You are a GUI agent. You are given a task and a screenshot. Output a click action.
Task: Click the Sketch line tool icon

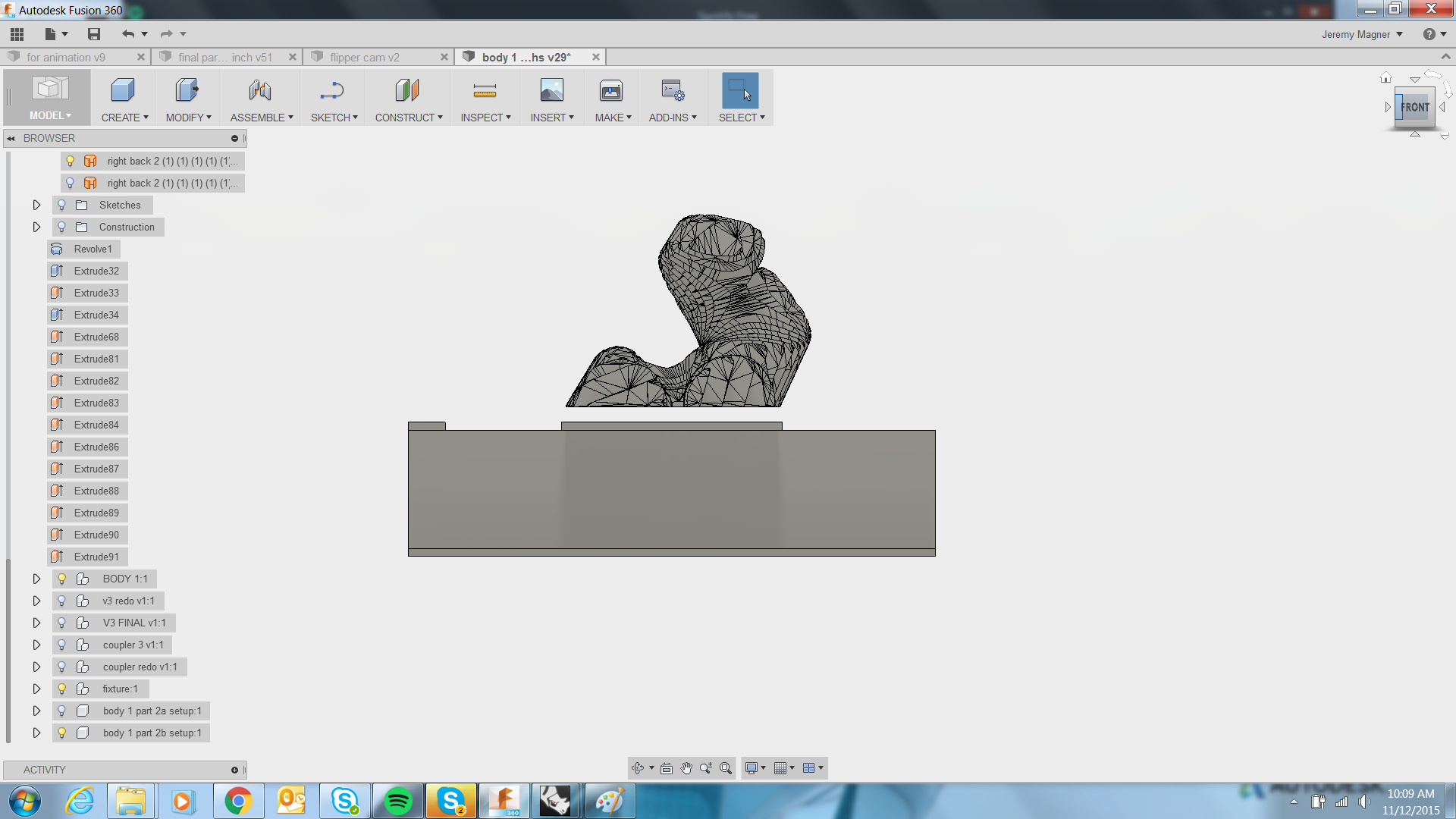pyautogui.click(x=331, y=90)
